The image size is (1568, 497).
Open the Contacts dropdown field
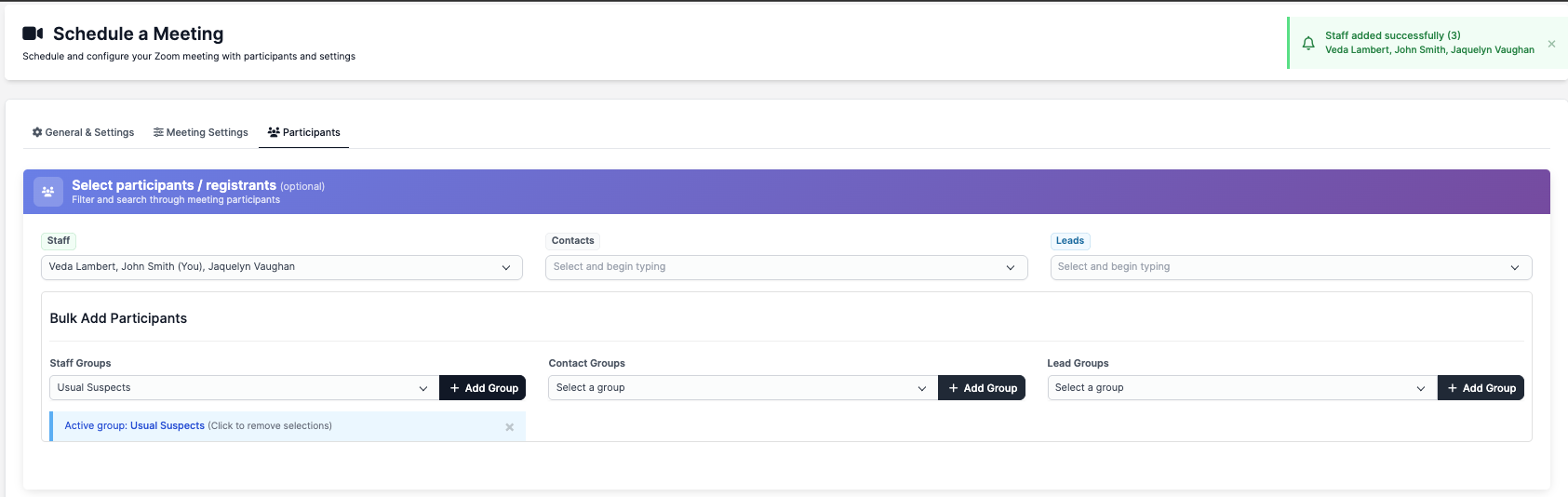coord(785,267)
